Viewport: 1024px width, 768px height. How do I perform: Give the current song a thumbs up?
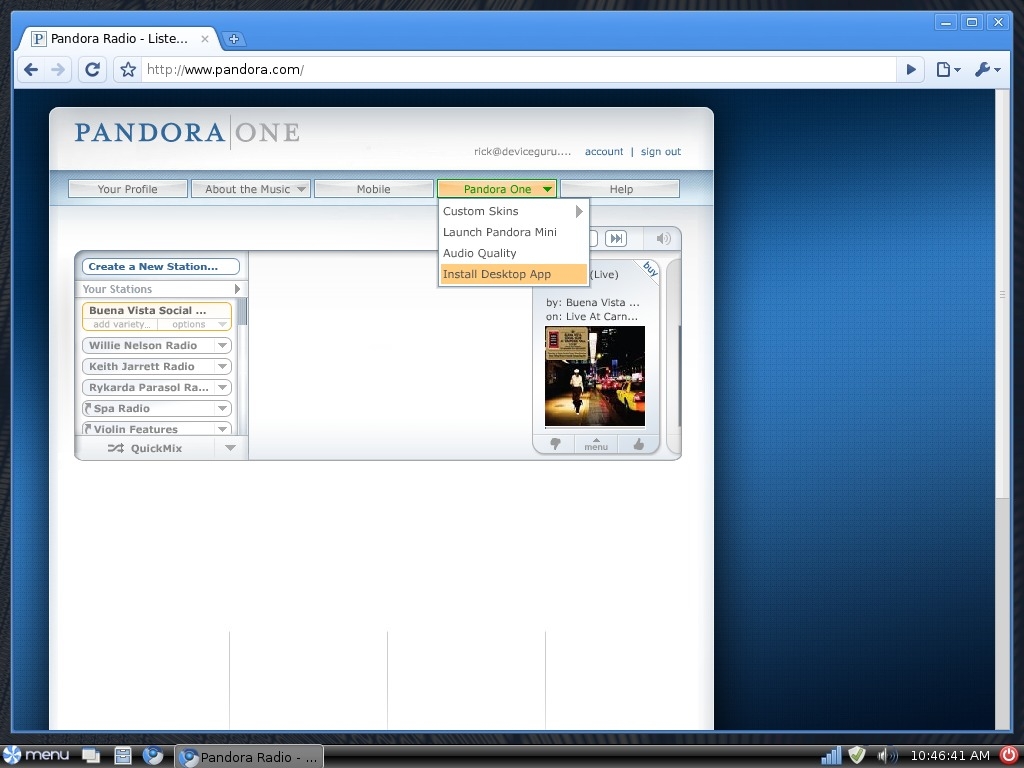639,445
